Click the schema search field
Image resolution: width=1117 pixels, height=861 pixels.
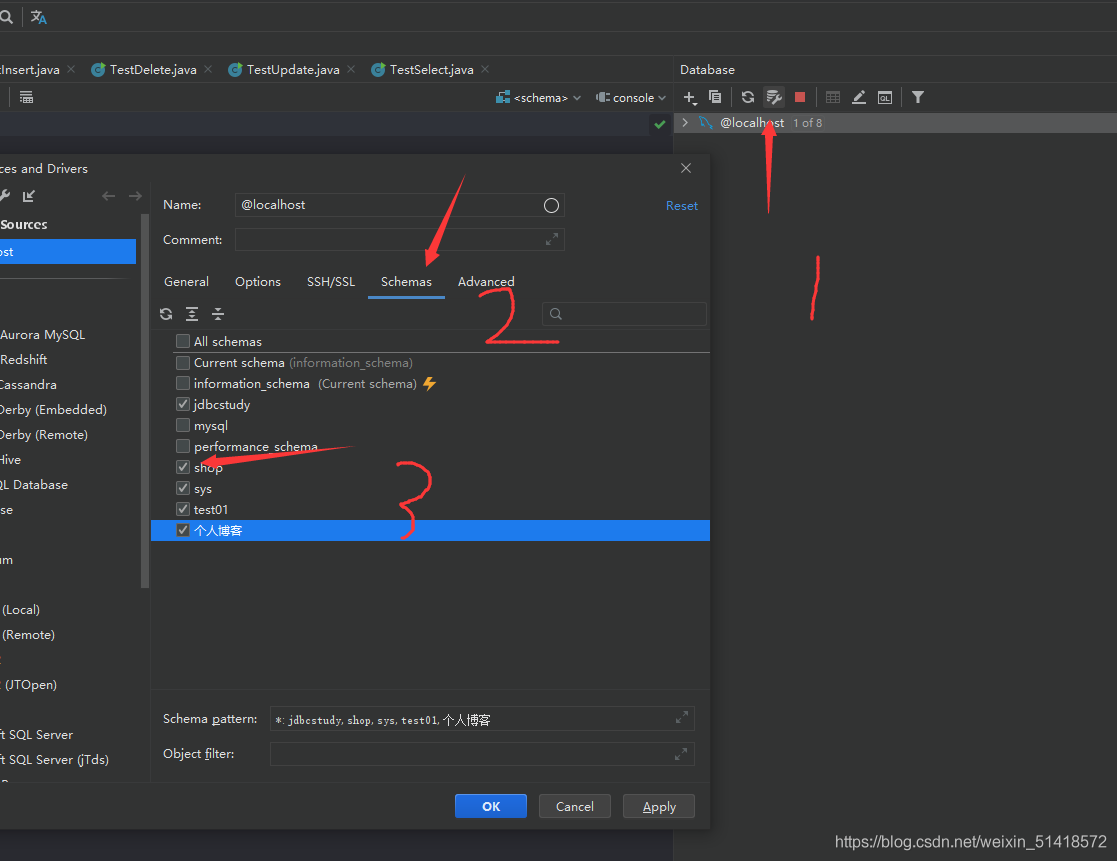(x=624, y=314)
